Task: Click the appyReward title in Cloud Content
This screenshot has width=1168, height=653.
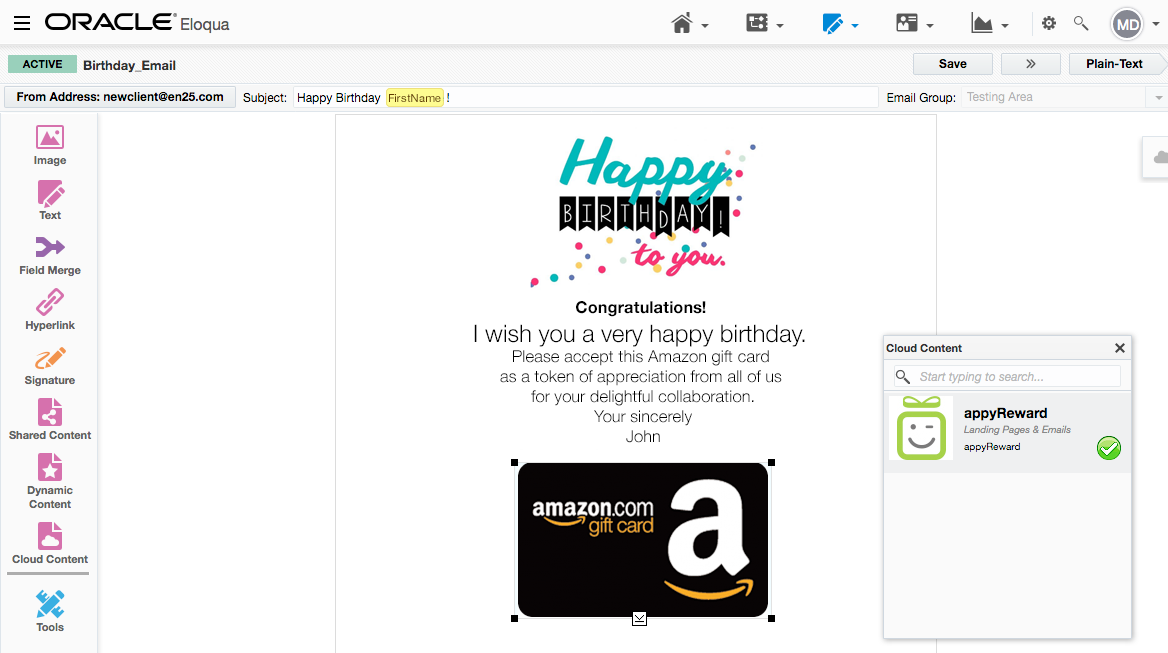Action: [x=1006, y=413]
